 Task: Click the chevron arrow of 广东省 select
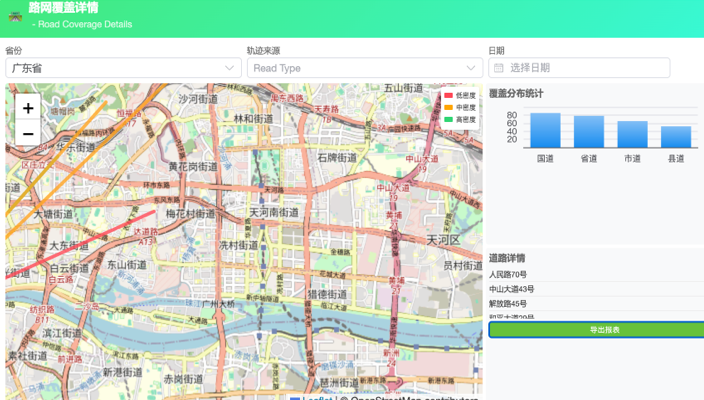click(x=229, y=68)
